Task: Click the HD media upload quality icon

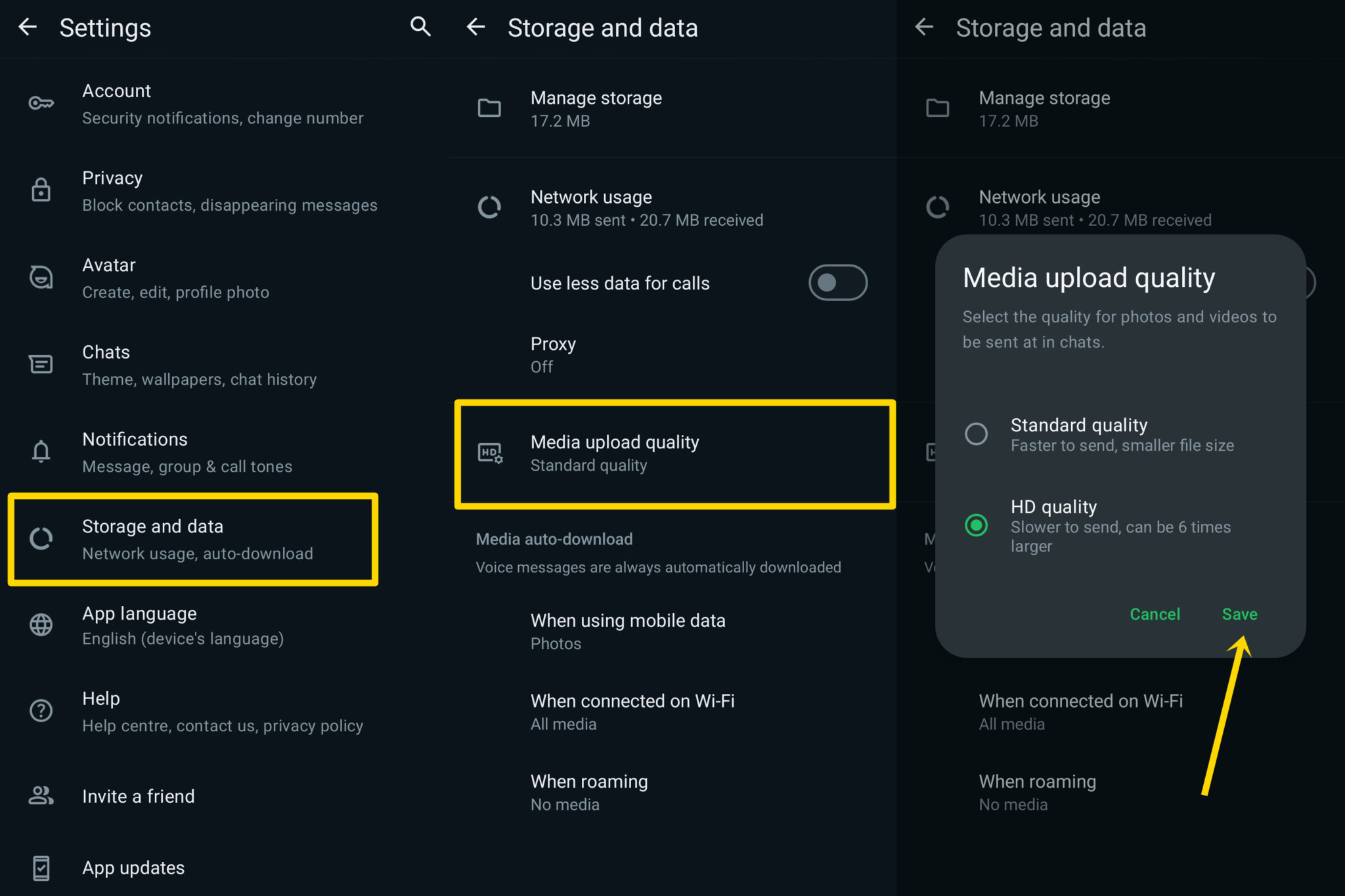Action: coord(490,453)
